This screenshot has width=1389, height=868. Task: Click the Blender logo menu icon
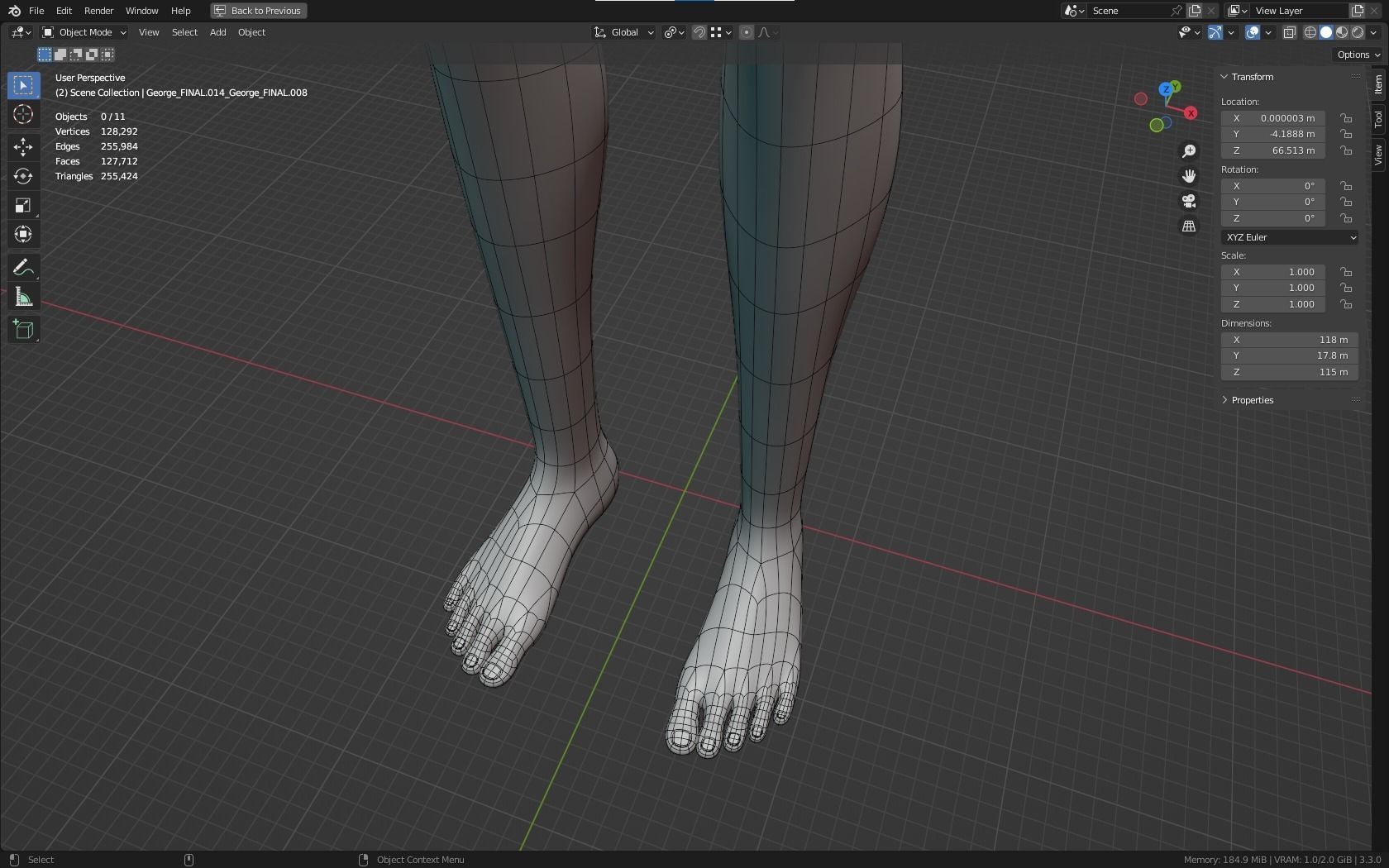click(14, 11)
